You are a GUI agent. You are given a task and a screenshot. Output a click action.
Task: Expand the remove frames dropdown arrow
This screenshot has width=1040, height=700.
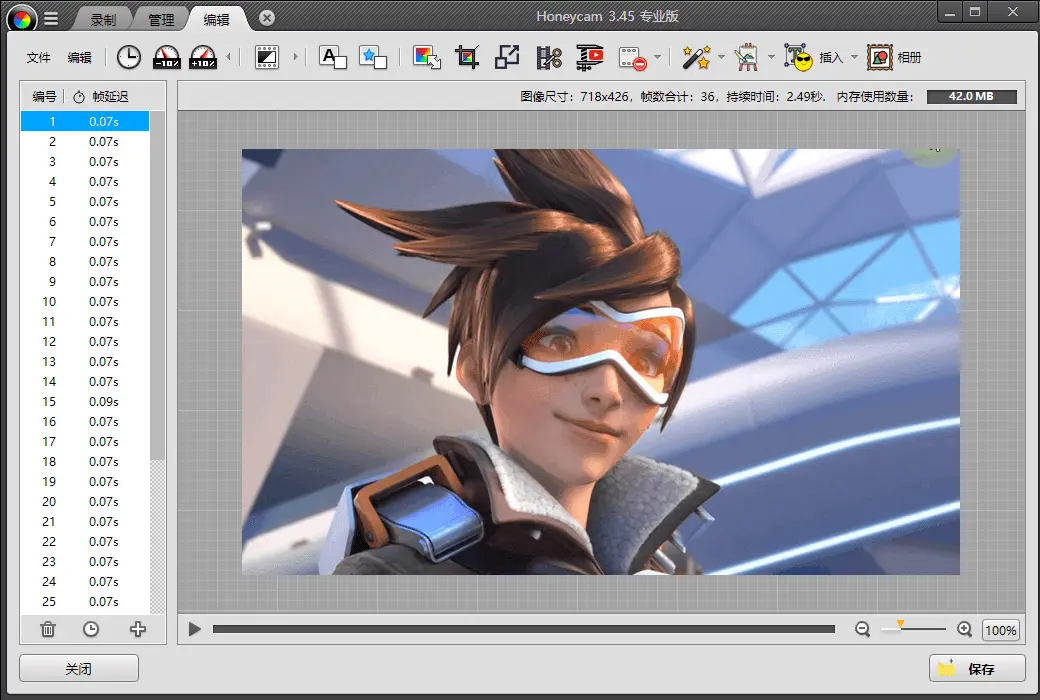click(657, 57)
